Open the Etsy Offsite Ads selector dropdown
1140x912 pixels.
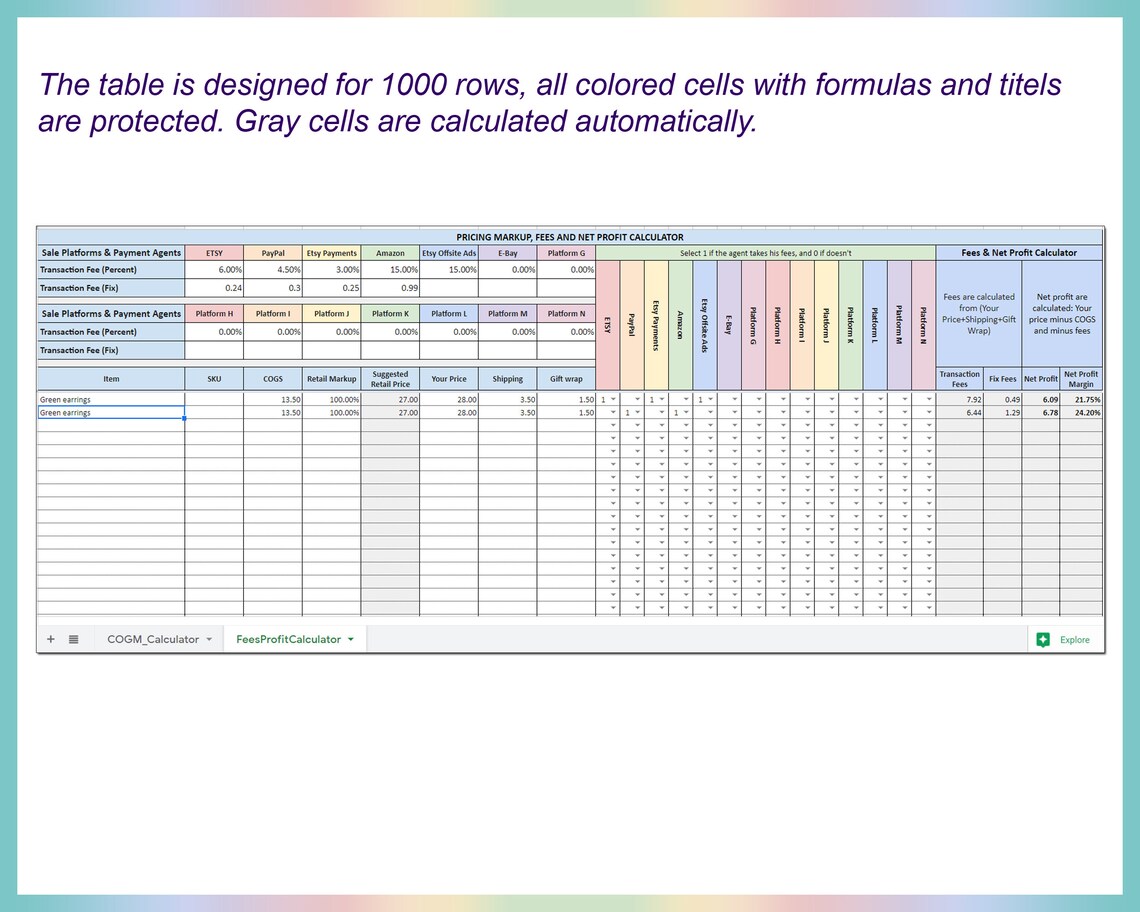tap(708, 399)
